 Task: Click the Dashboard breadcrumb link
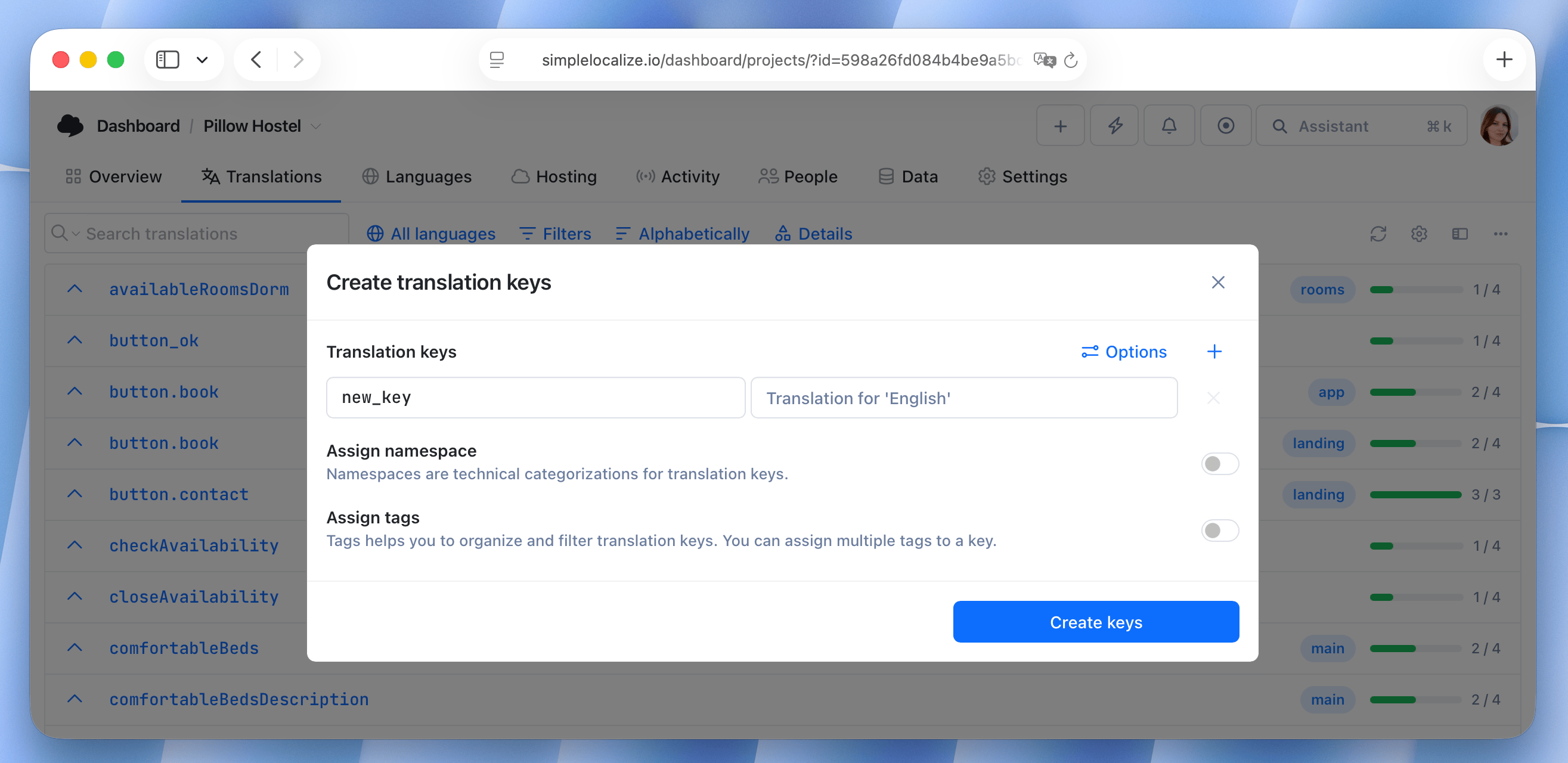click(138, 126)
